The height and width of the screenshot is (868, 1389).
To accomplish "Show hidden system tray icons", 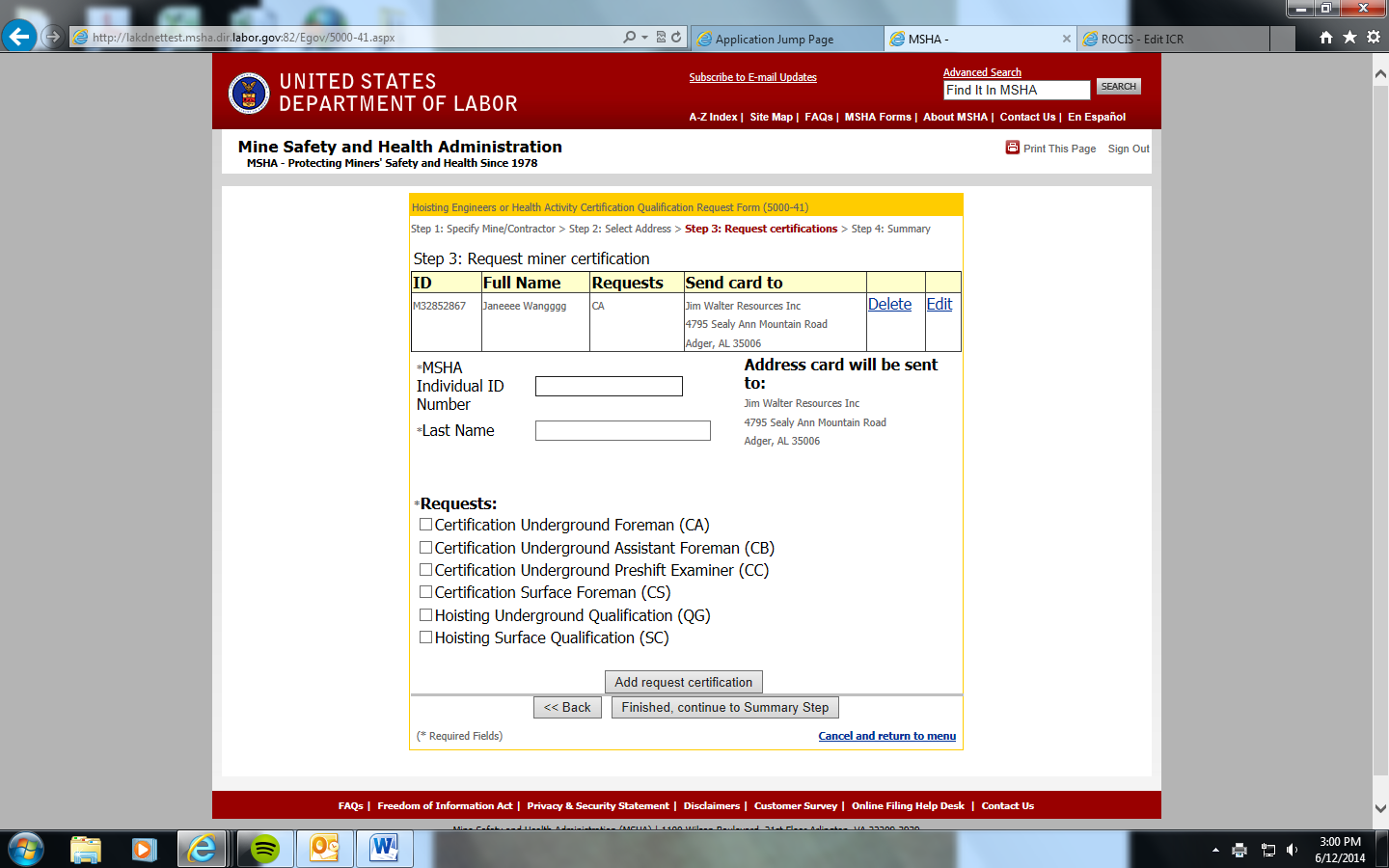I will pos(1215,850).
